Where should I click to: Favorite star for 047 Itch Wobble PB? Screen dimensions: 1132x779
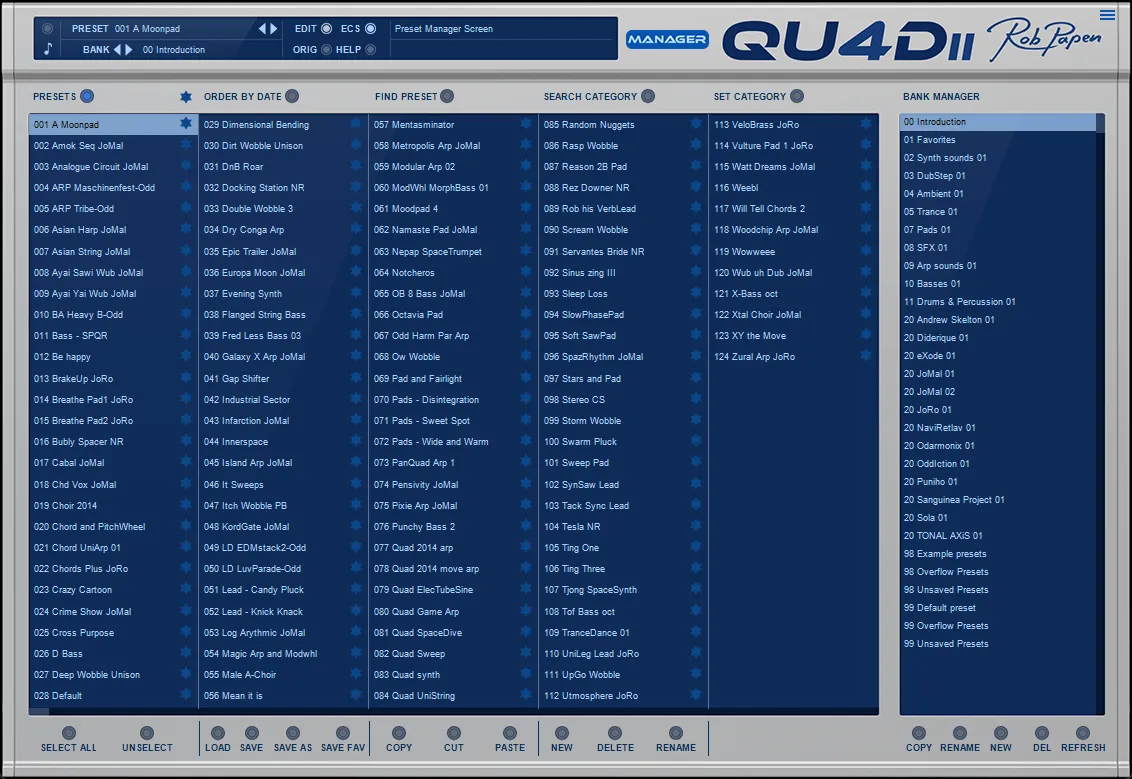355,504
